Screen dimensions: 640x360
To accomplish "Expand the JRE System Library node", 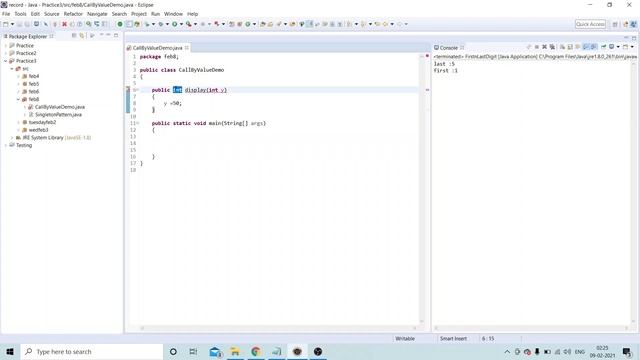I will tap(12, 138).
